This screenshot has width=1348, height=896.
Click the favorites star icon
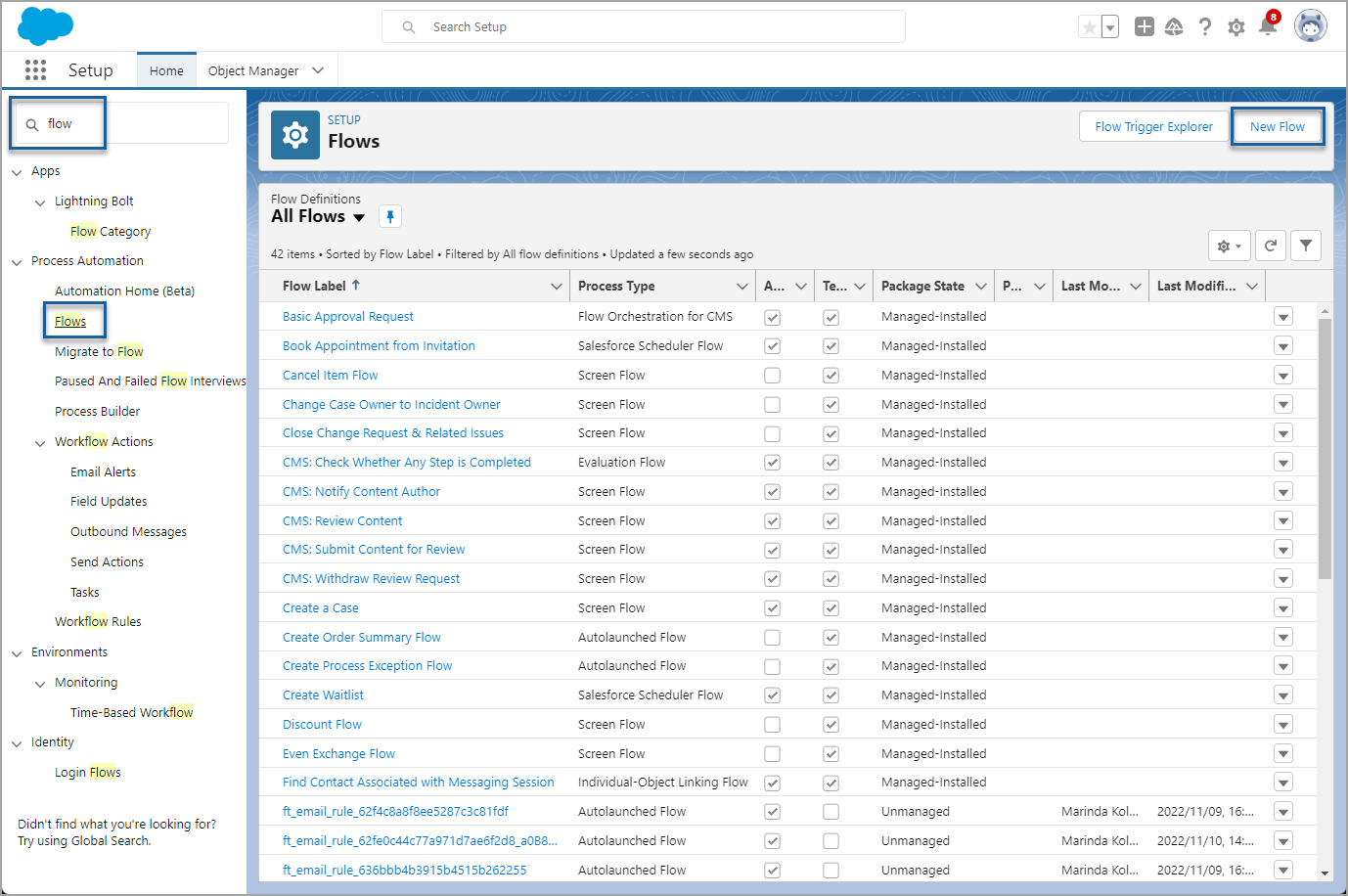(x=1089, y=27)
